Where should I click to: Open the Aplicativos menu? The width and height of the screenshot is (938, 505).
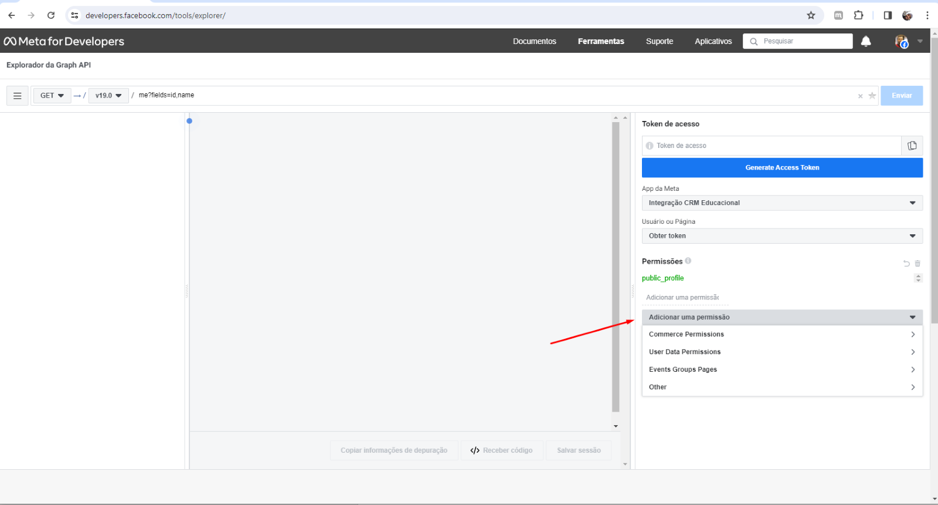pos(713,41)
